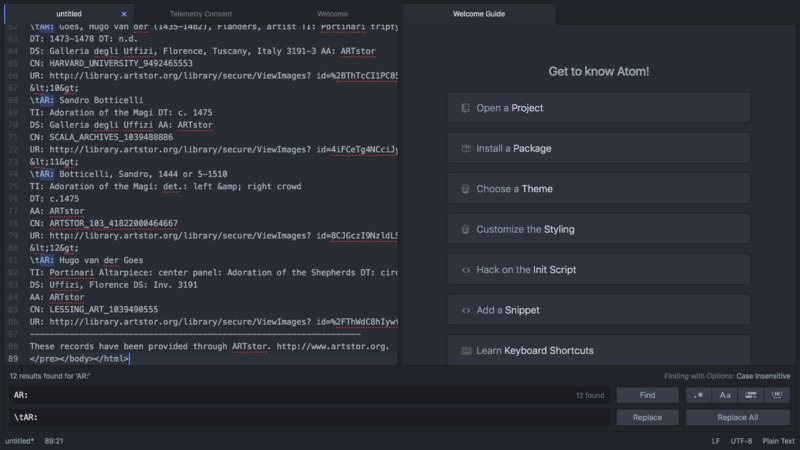Close the untitled tab
This screenshot has height=450, width=800.
[124, 14]
